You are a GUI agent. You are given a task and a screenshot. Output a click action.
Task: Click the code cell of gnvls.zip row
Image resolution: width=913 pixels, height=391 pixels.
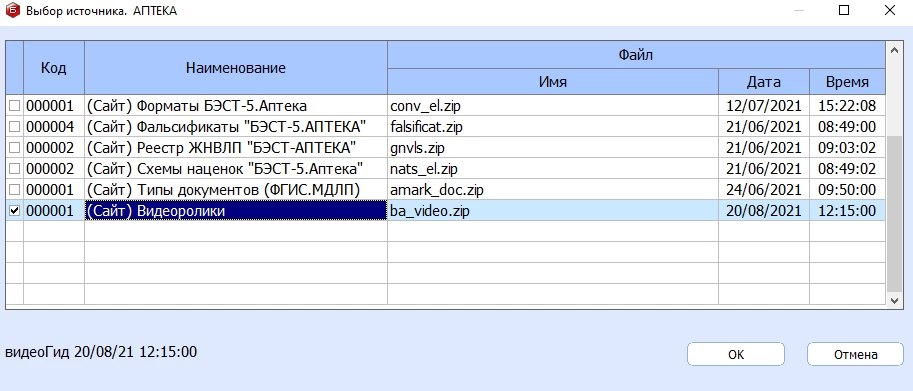point(54,148)
